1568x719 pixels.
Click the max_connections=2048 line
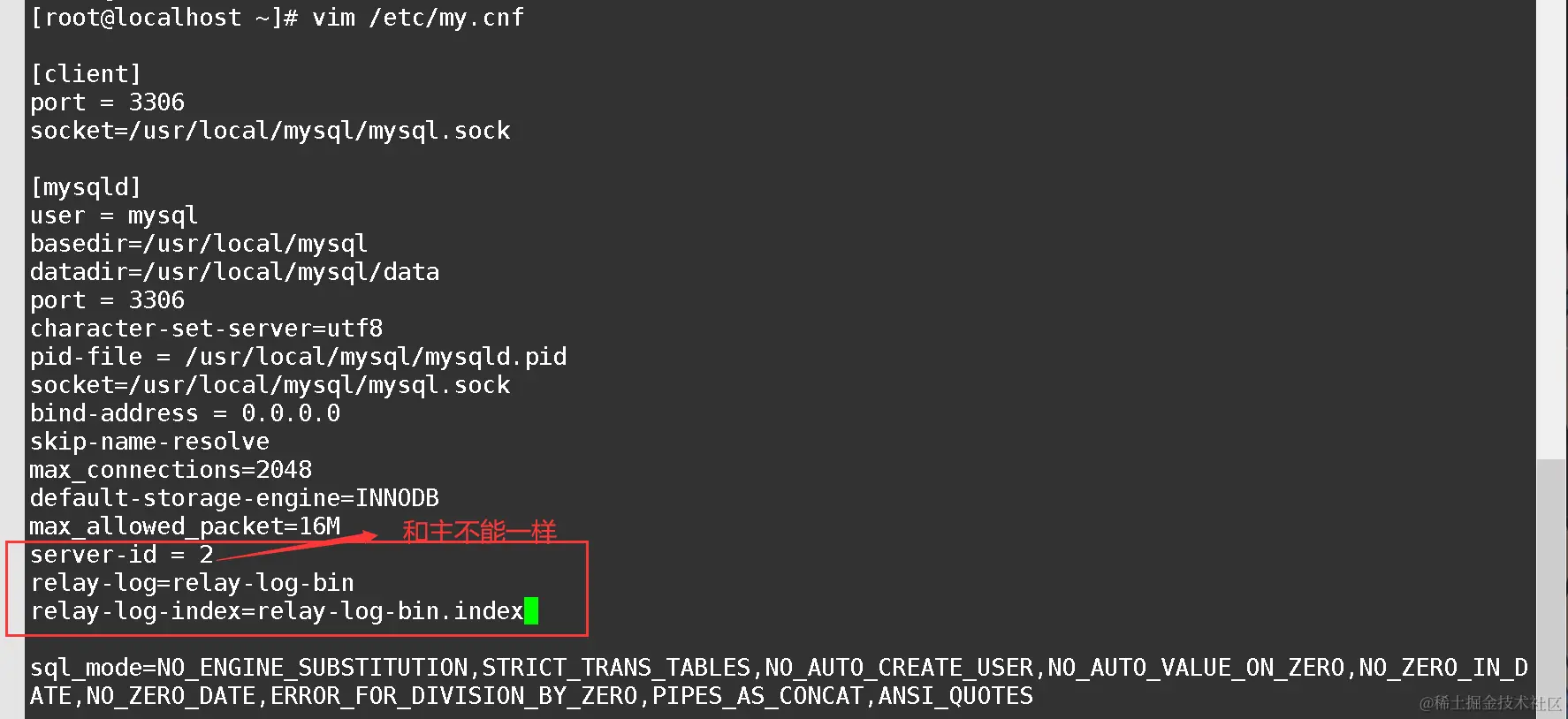pyautogui.click(x=171, y=470)
